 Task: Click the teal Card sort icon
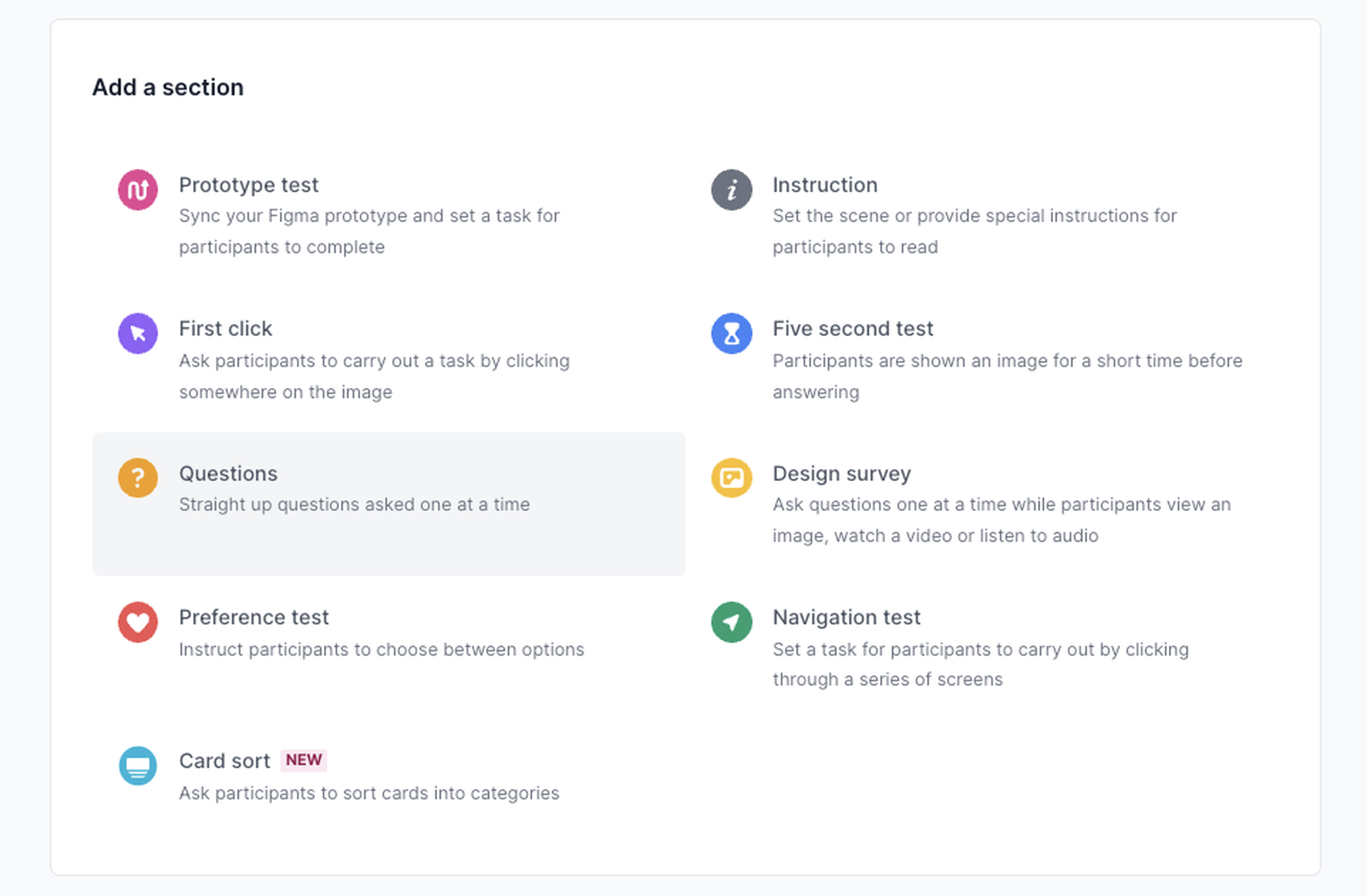138,766
